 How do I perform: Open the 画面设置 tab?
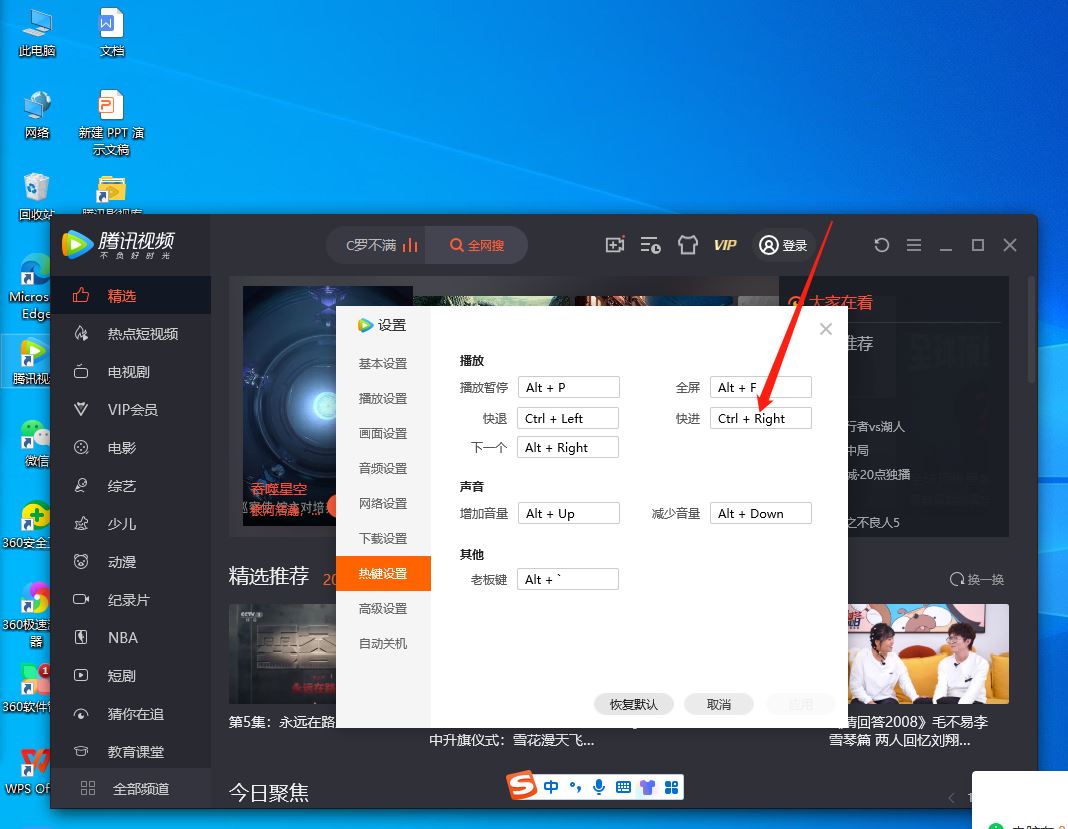[x=383, y=433]
